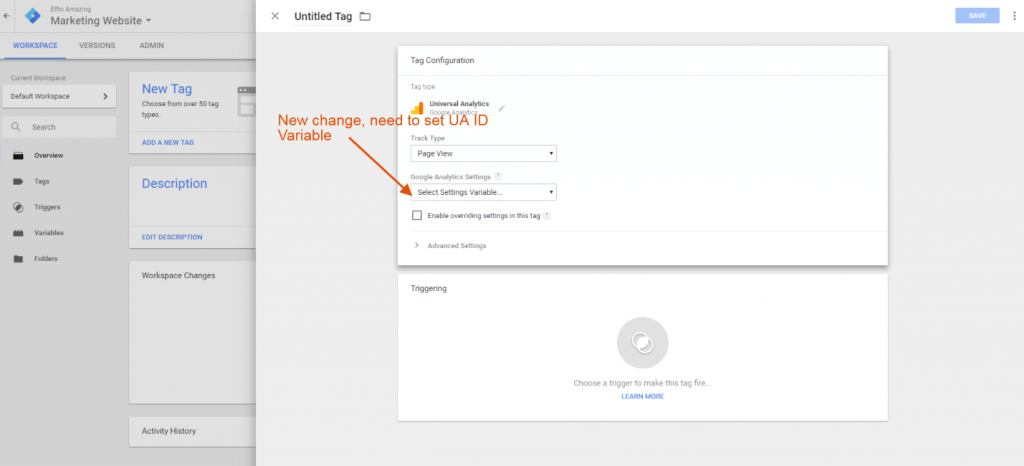Open the Track Type dropdown
The height and width of the screenshot is (466, 1024).
(484, 153)
